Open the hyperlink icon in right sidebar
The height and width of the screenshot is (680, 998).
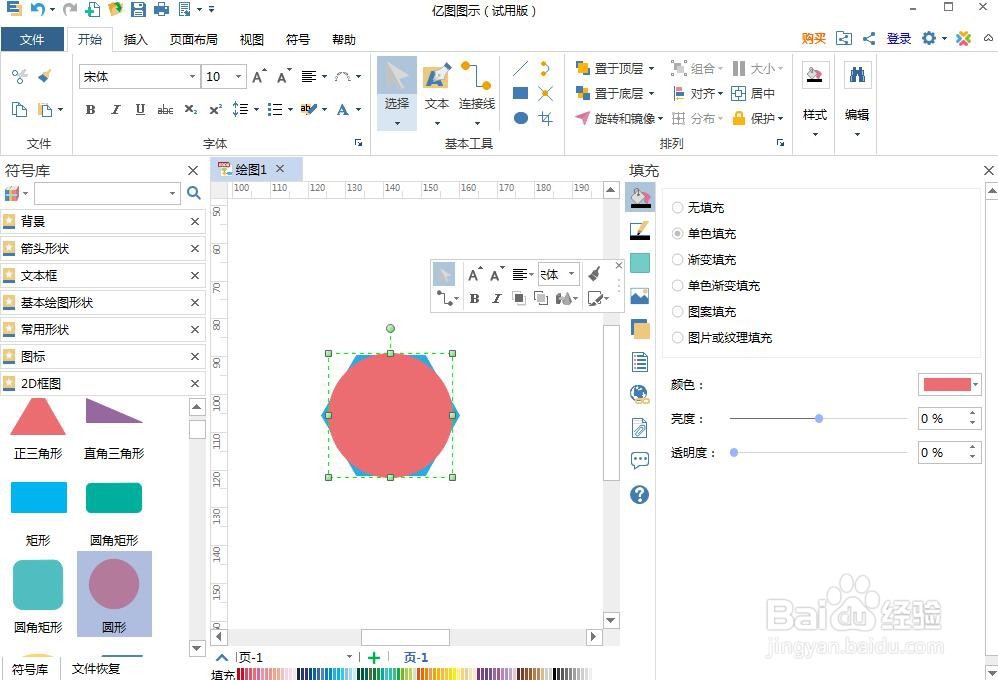click(638, 394)
